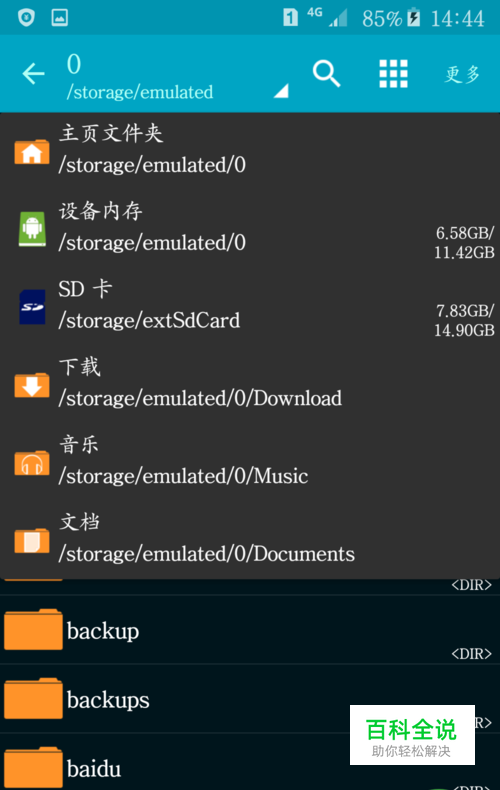Open the backups folder
Viewport: 500px width, 790px height.
250,699
